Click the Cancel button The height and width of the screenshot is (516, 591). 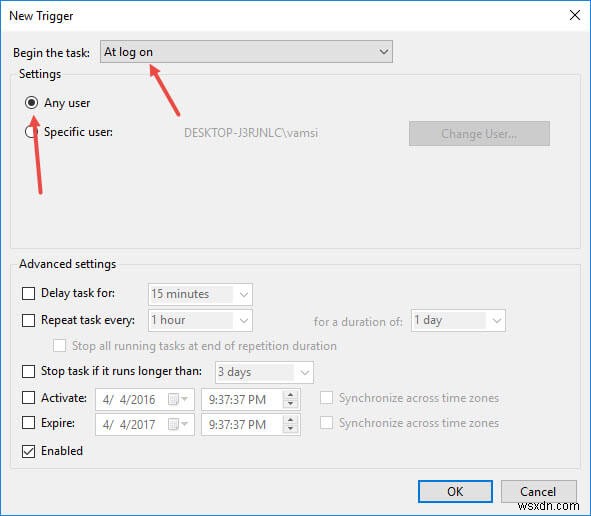538,491
